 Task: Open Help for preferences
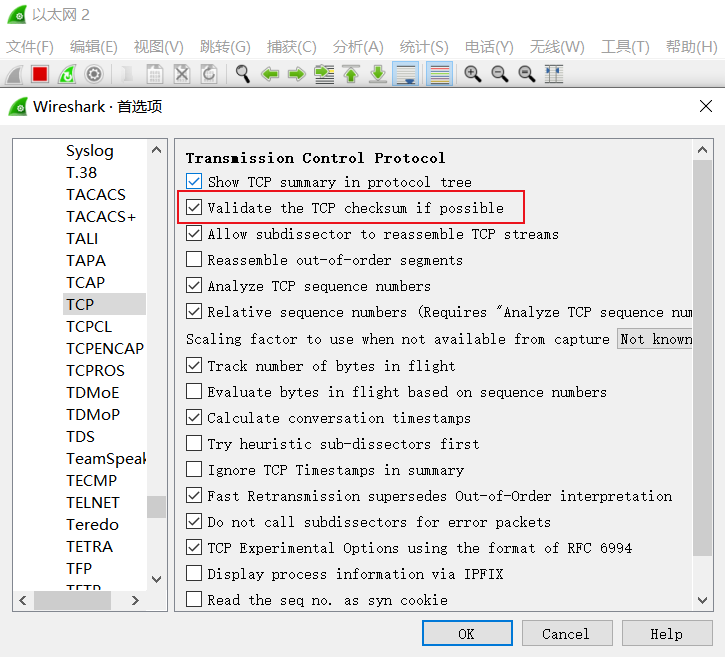(x=667, y=633)
